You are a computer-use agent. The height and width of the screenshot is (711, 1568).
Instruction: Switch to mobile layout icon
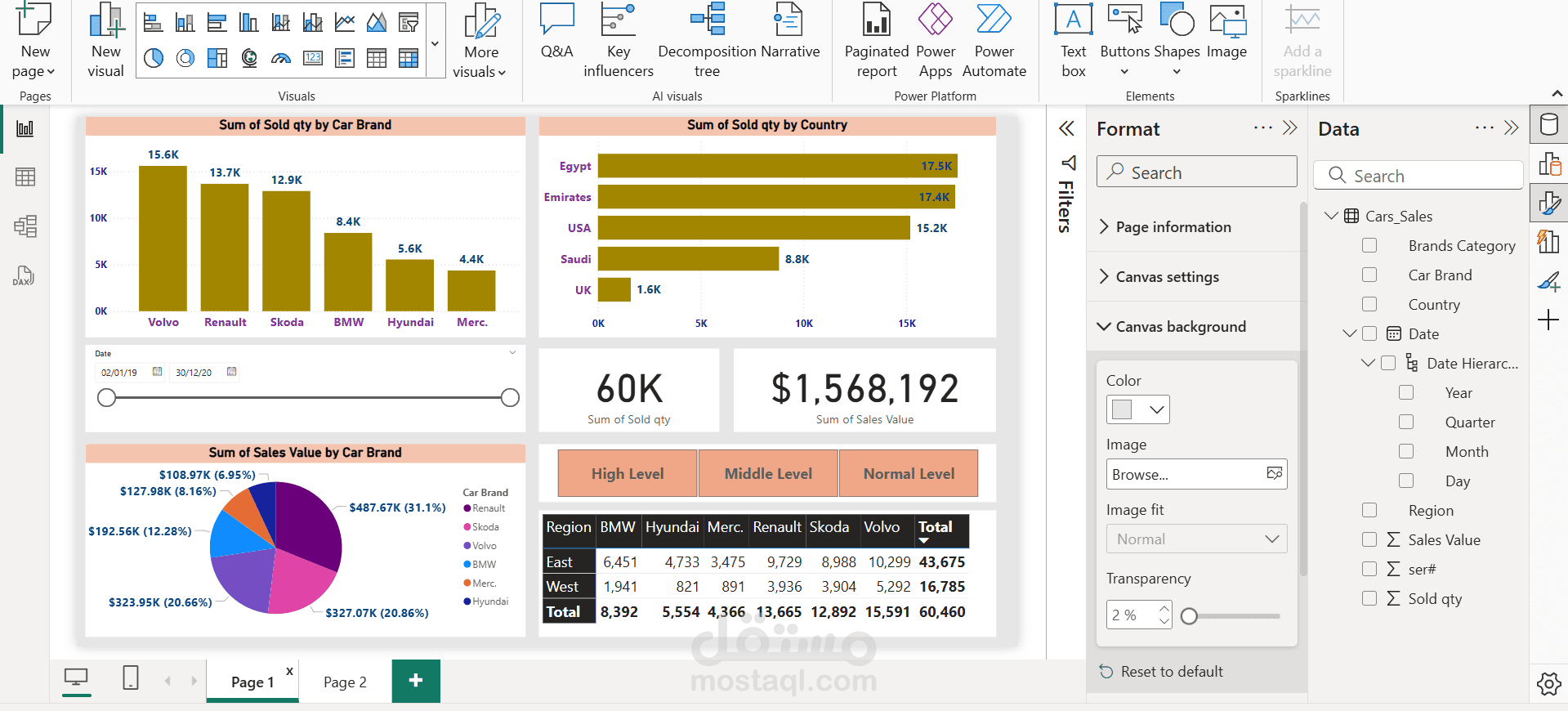(131, 678)
